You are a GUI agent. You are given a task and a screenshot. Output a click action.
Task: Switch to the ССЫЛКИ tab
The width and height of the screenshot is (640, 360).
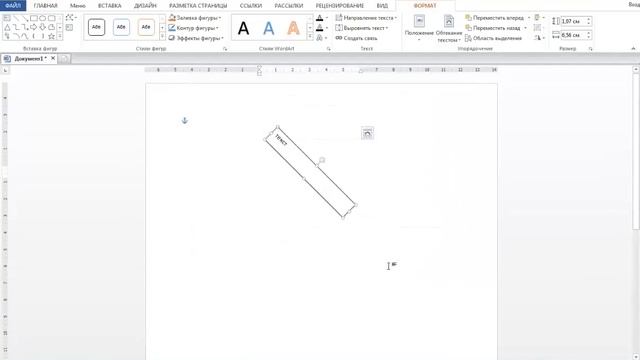coord(251,6)
